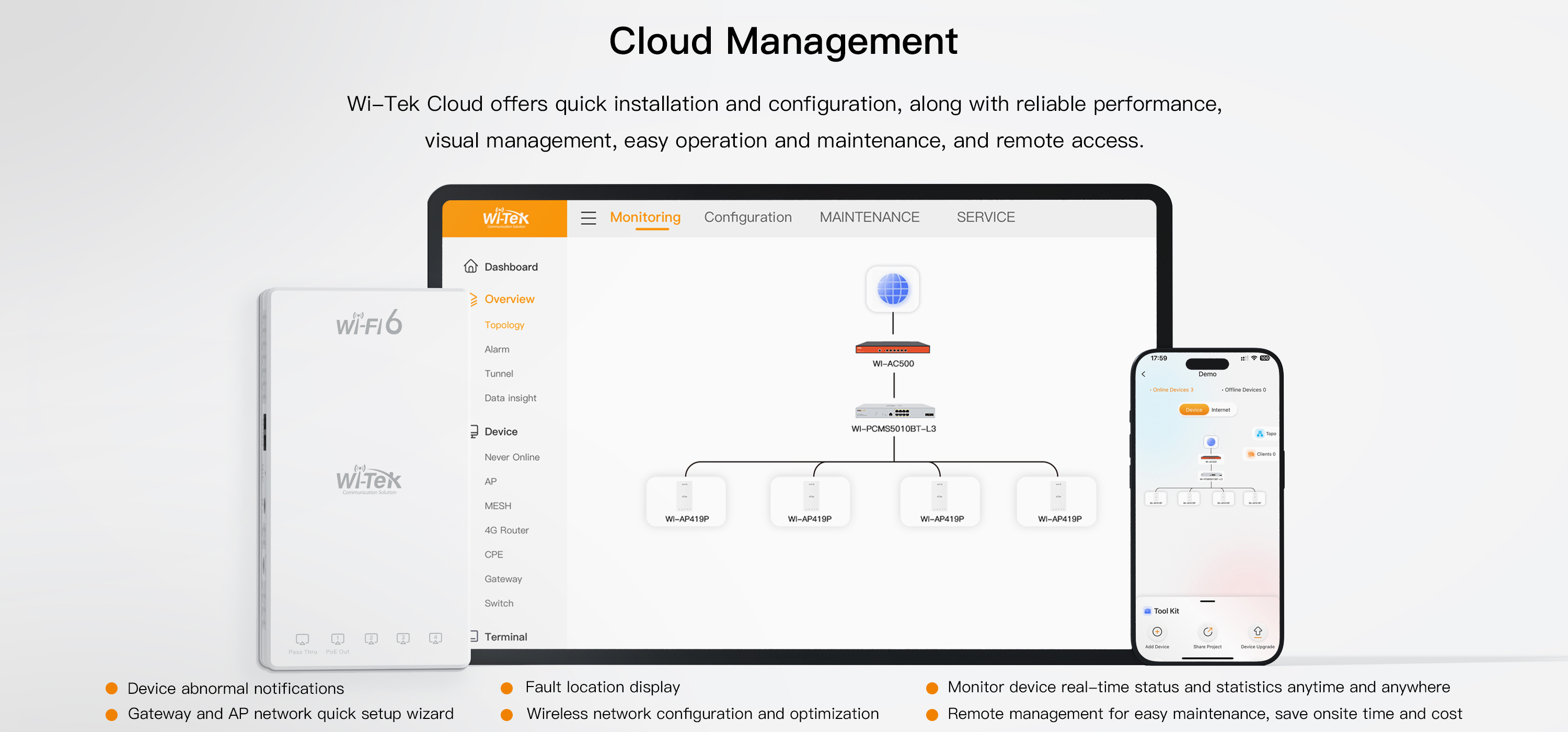Click the hamburger menu icon

[x=588, y=218]
